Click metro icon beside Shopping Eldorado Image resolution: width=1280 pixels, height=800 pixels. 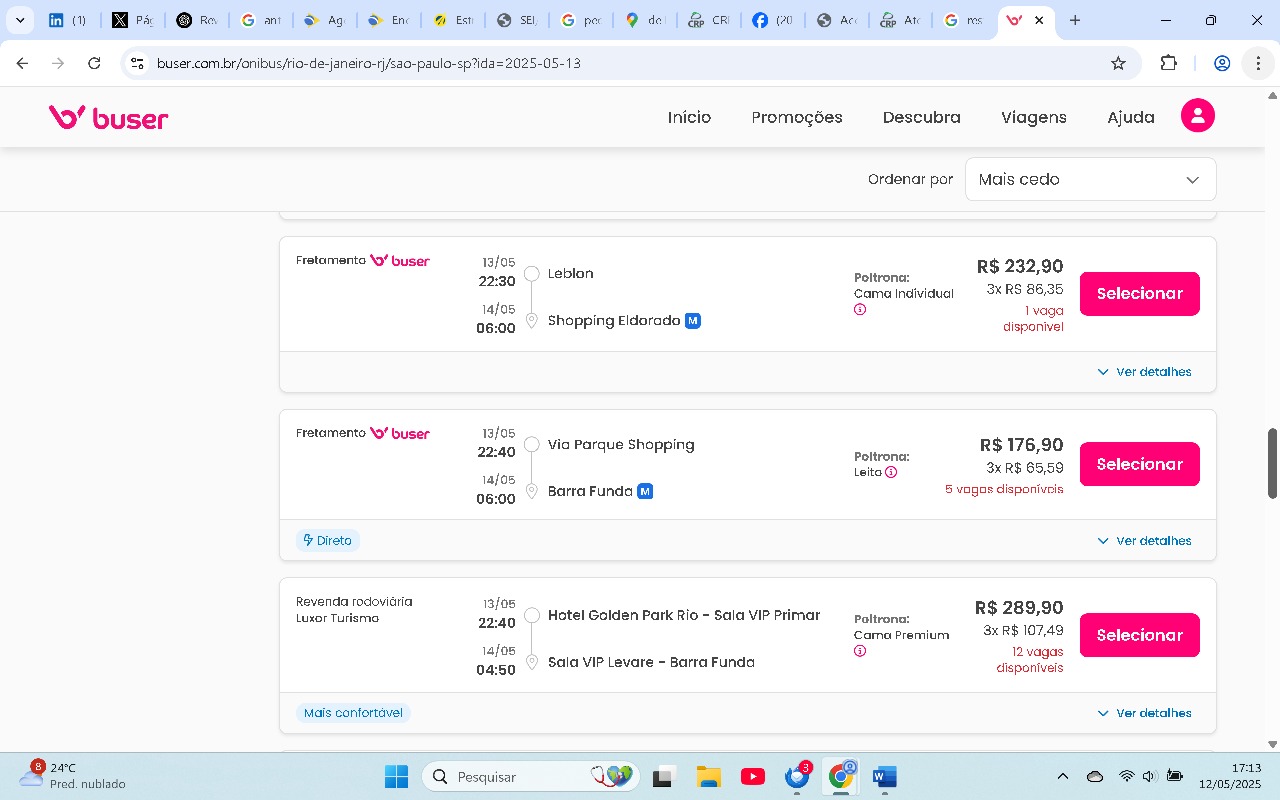692,321
